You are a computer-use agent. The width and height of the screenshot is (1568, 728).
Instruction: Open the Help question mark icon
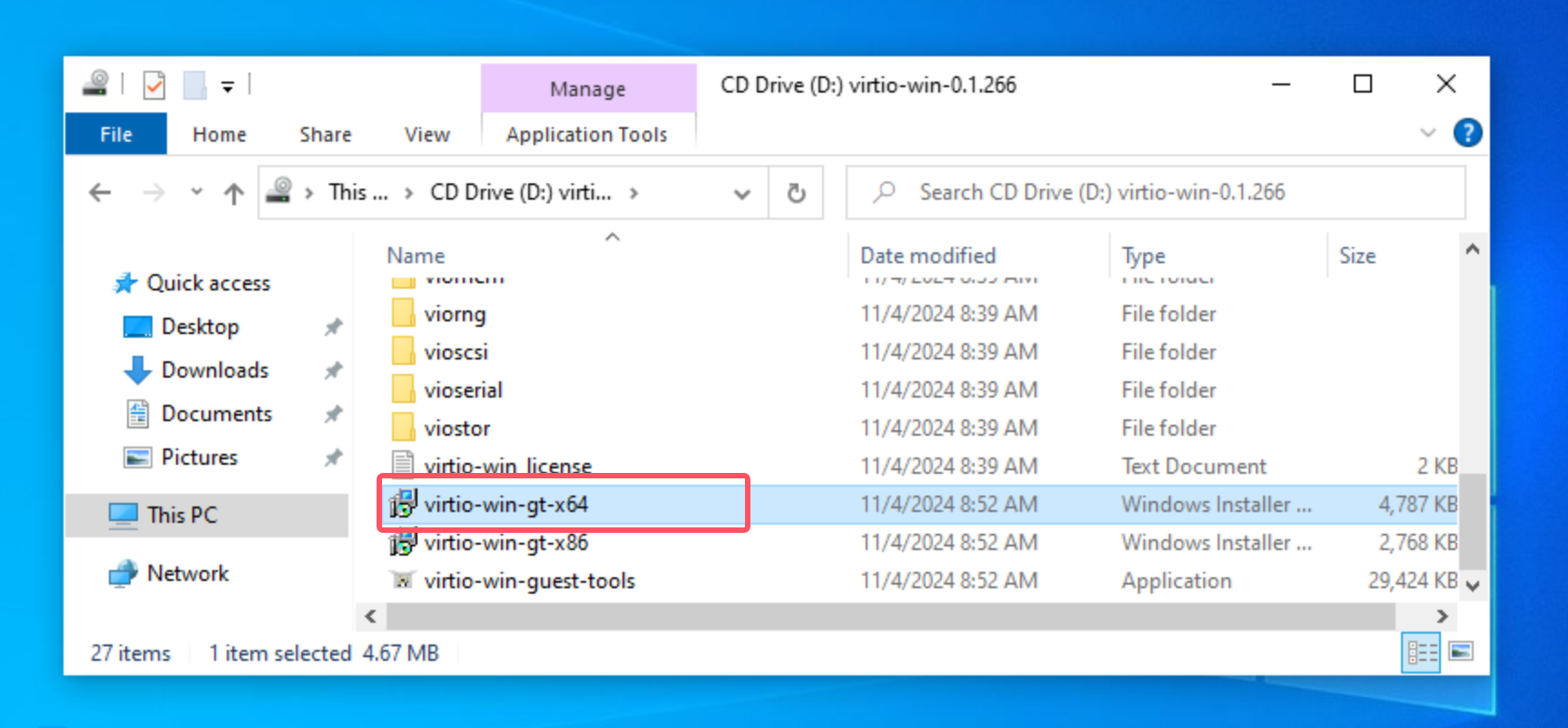coord(1467,133)
